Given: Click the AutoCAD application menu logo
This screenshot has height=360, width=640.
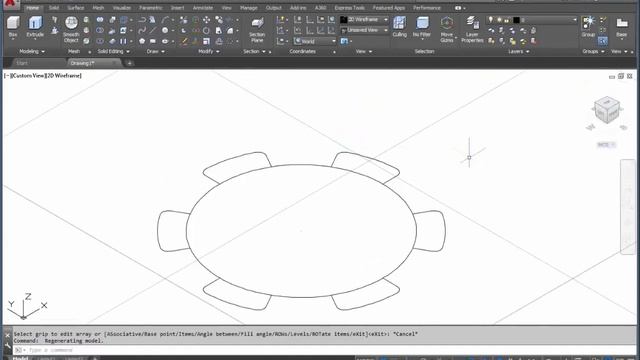Looking at the screenshot, I should [x=11, y=4].
